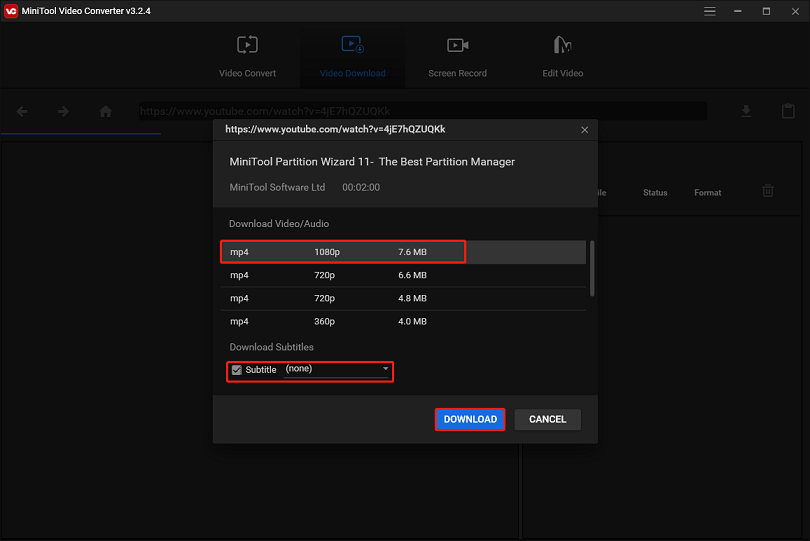Click the home icon
810x541 pixels.
105,111
